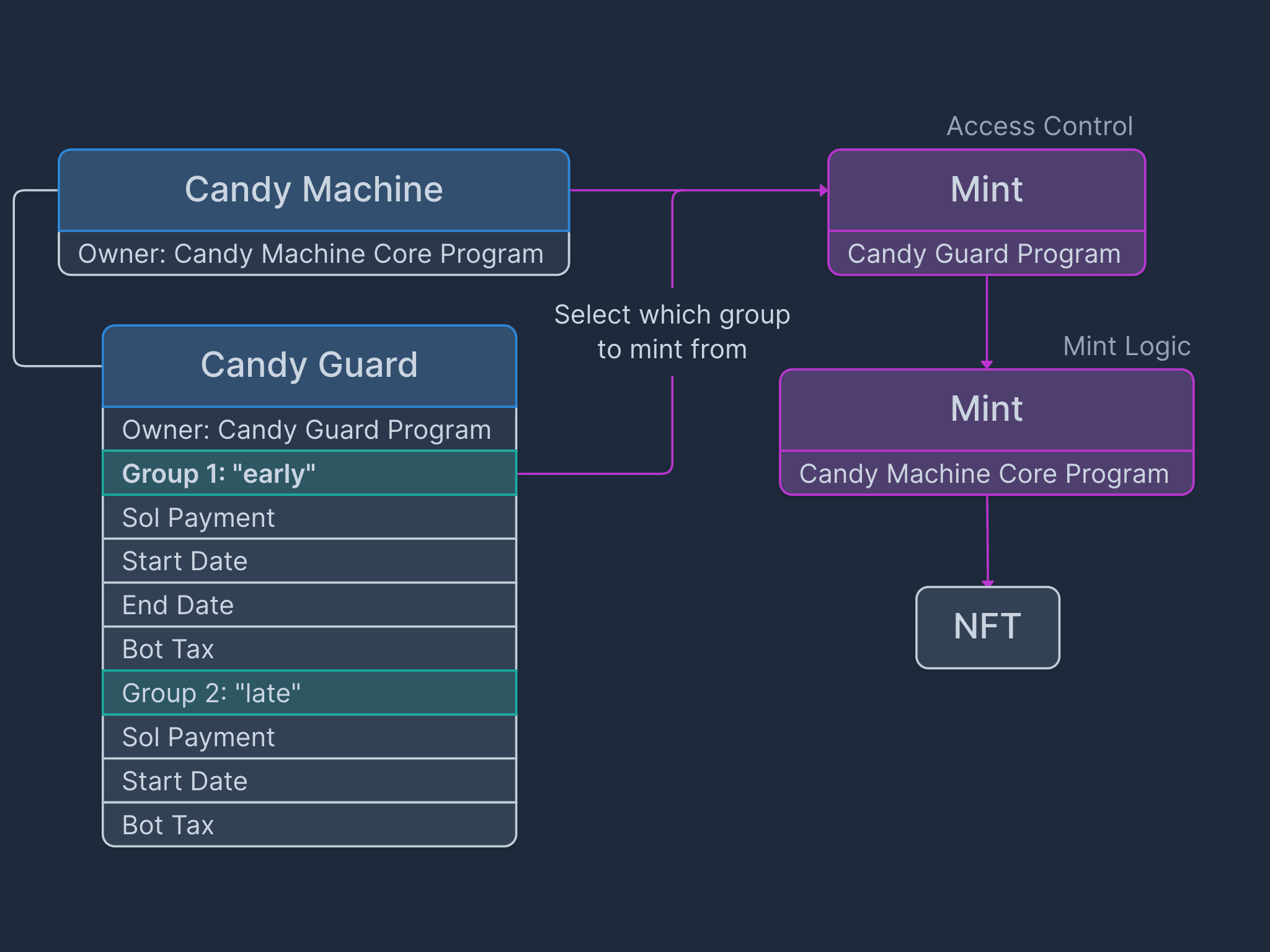The width and height of the screenshot is (1270, 952).
Task: Click the Mint box under Mint Logic
Action: pyautogui.click(x=987, y=410)
